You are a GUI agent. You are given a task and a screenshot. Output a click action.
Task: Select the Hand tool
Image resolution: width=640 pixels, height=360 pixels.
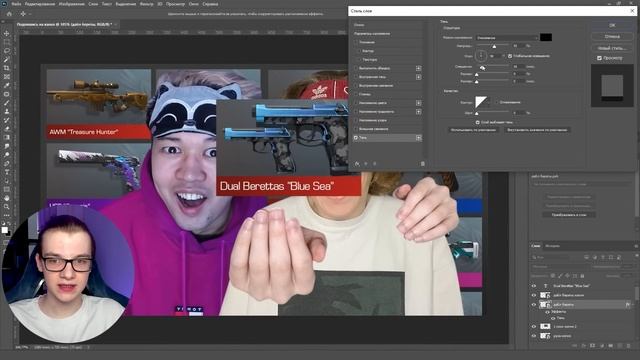coord(7,198)
